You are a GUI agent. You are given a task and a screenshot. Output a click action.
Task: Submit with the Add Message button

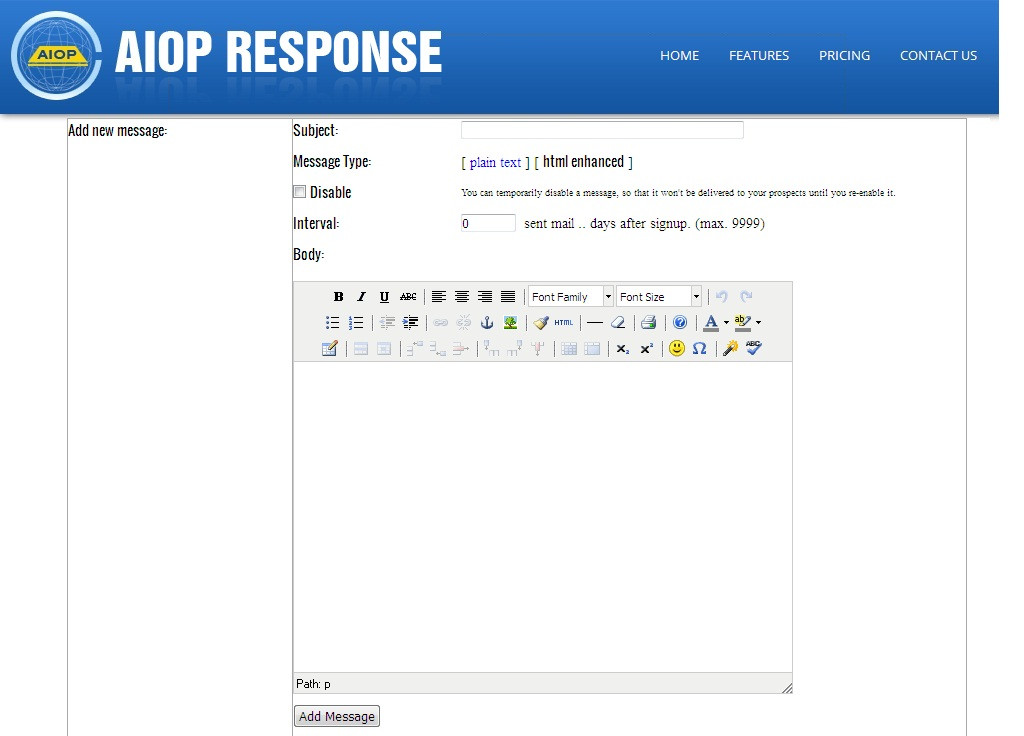click(x=337, y=716)
